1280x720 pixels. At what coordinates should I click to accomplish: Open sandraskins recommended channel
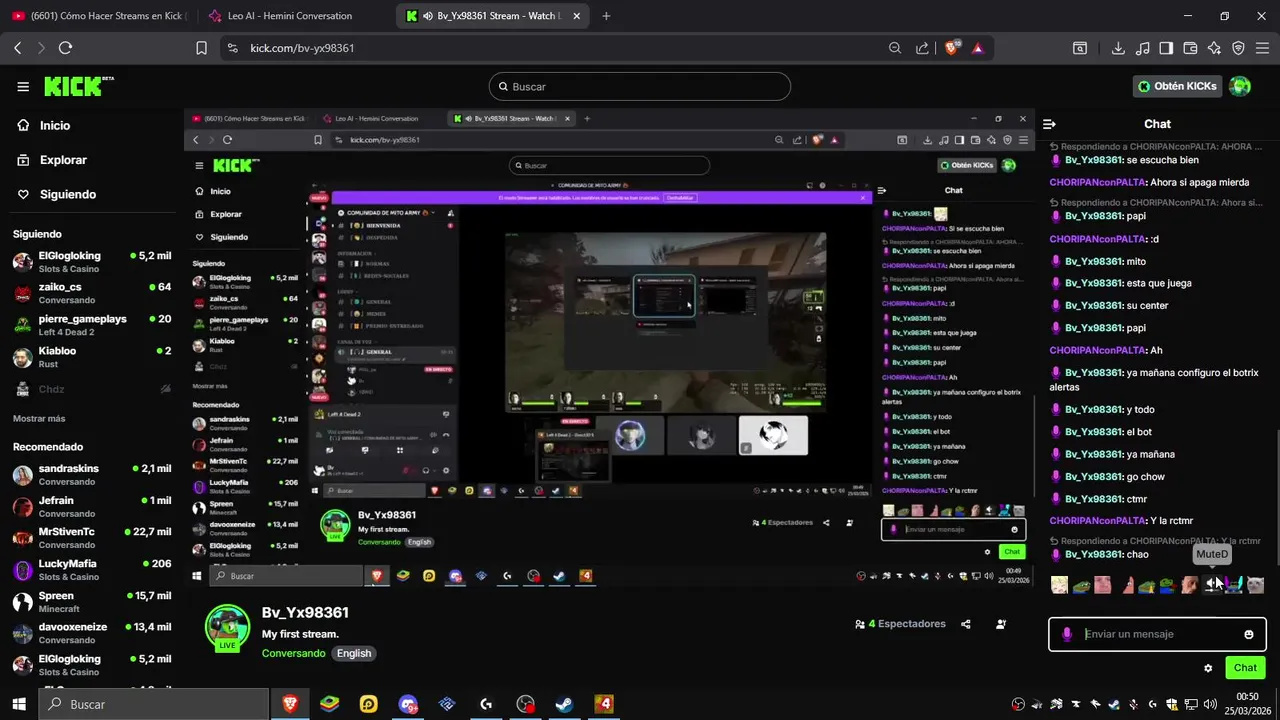[92, 474]
